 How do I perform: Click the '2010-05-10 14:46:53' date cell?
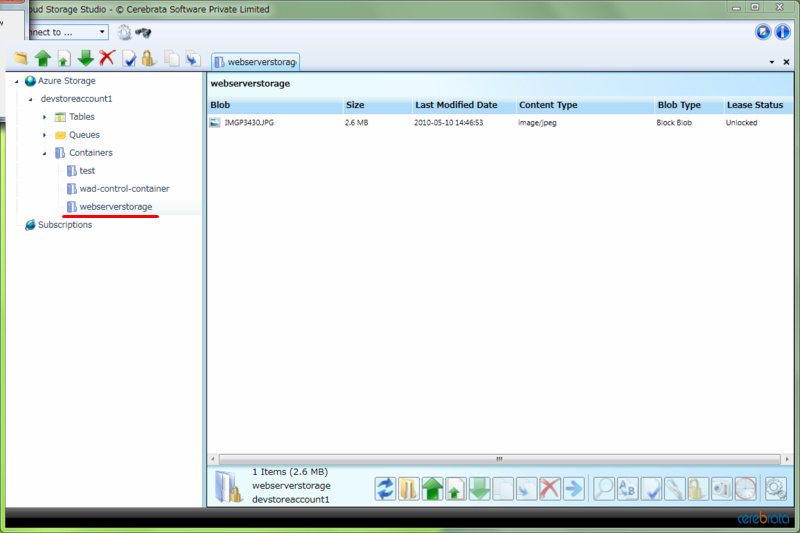click(x=448, y=123)
